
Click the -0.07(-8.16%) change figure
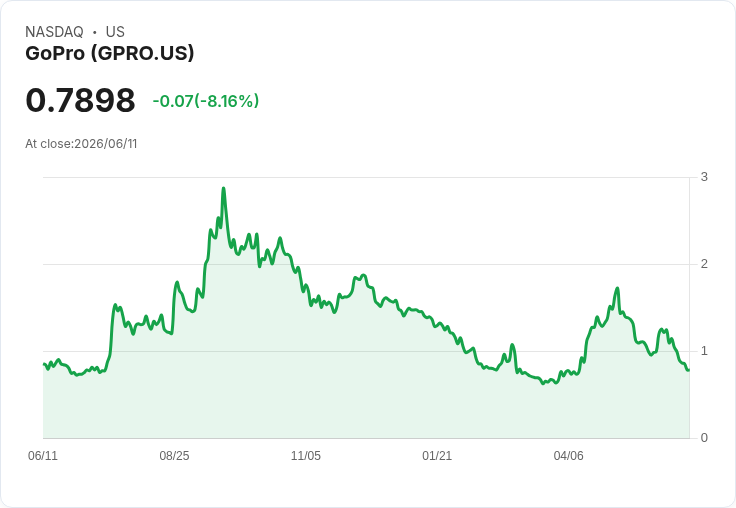pyautogui.click(x=206, y=101)
